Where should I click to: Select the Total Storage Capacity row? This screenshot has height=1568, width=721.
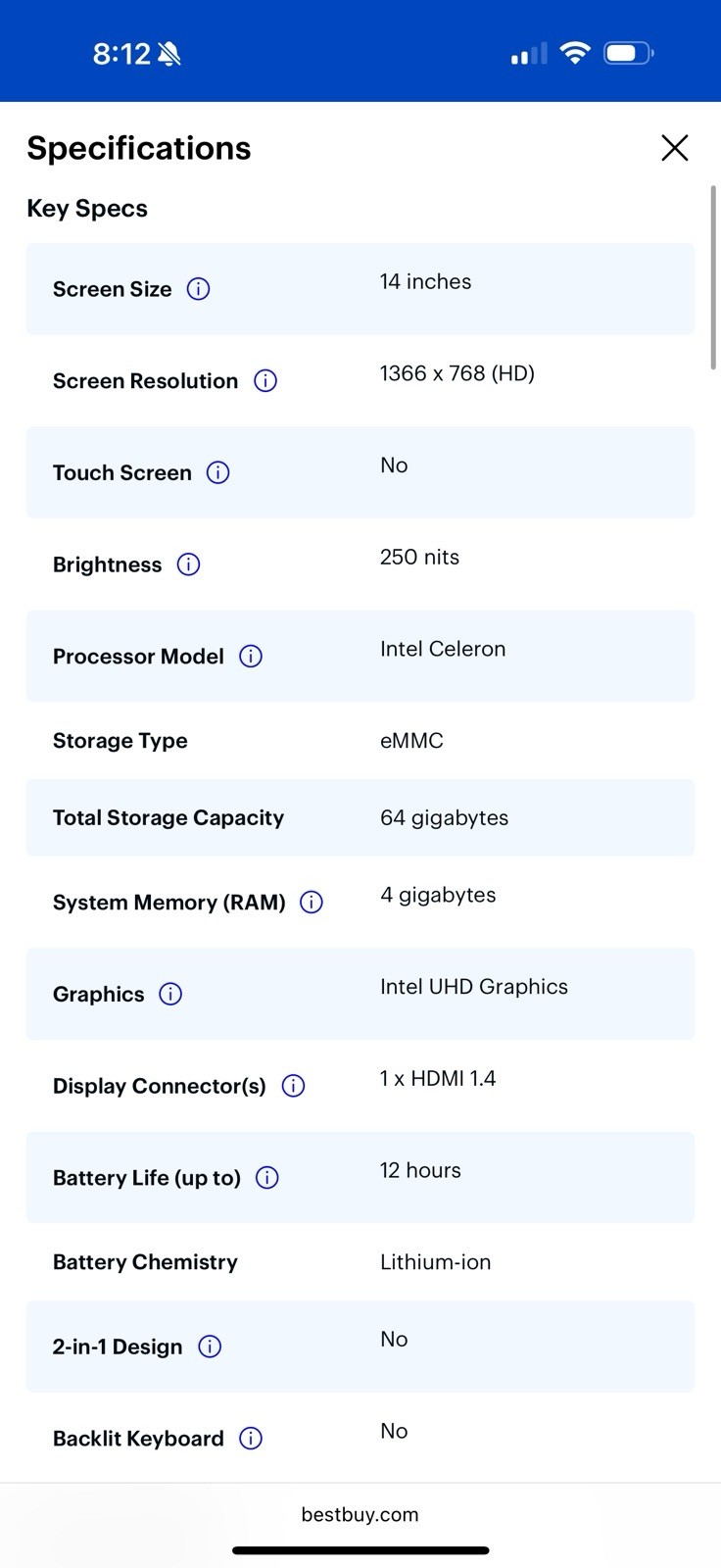pyautogui.click(x=360, y=817)
